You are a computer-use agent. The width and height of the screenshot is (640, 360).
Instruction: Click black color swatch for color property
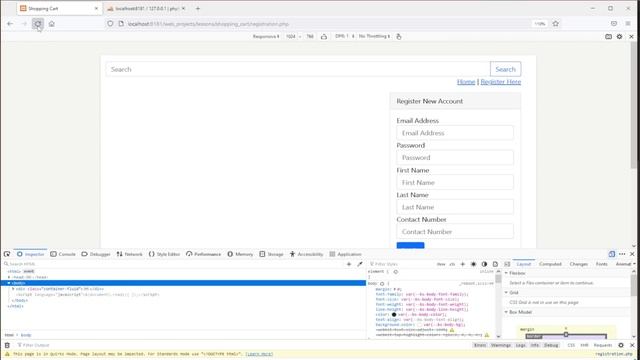point(394,315)
